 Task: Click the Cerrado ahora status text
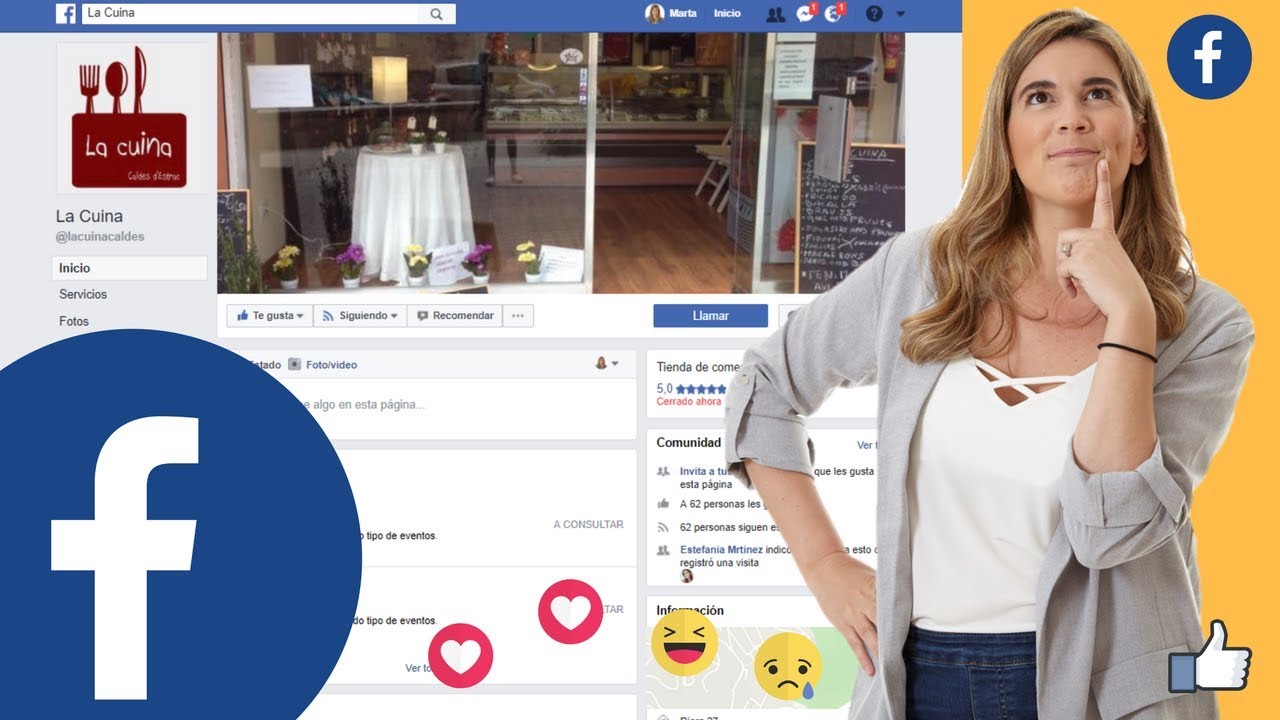click(689, 402)
